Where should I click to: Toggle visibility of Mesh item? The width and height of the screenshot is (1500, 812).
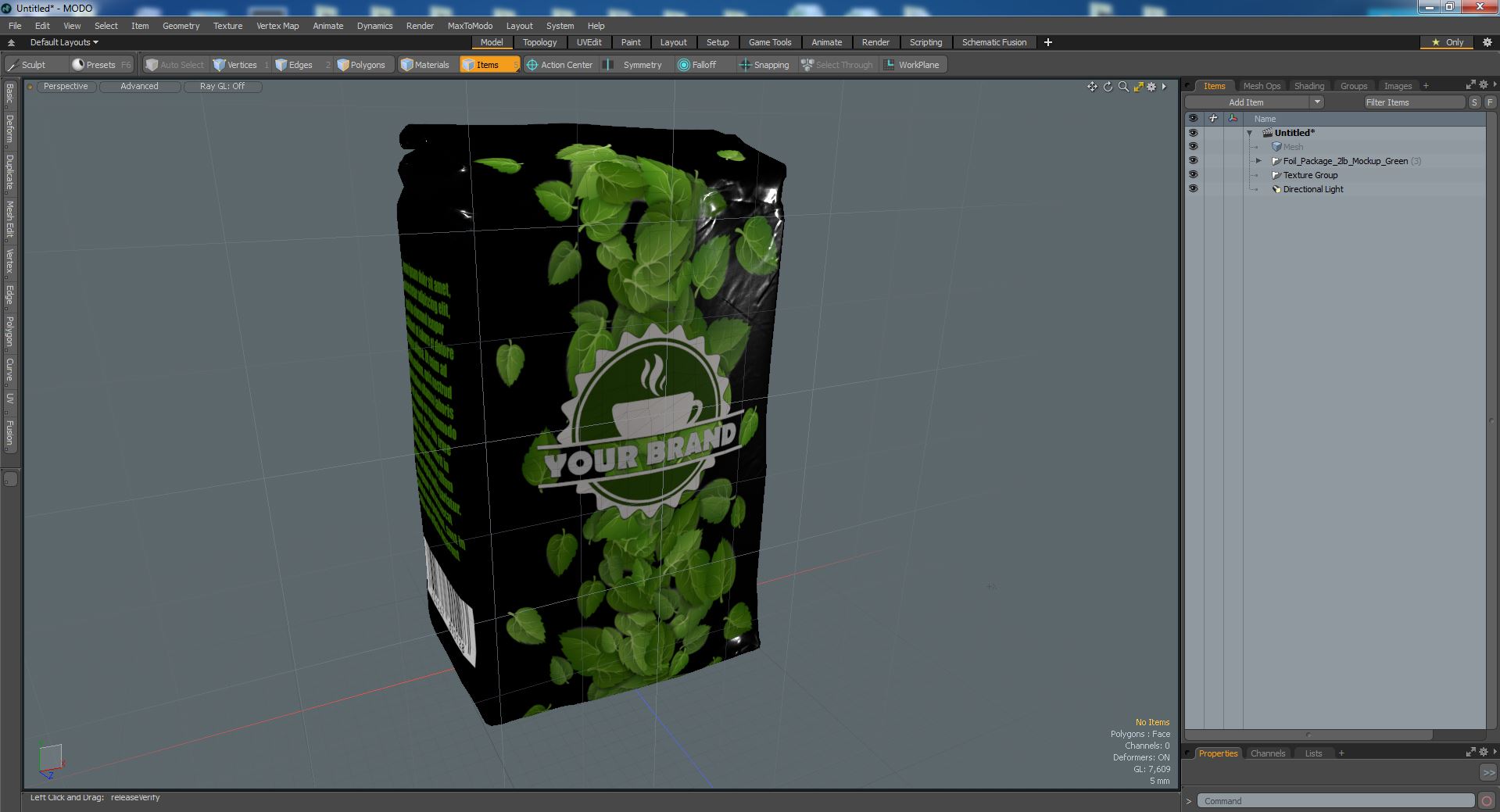1193,147
